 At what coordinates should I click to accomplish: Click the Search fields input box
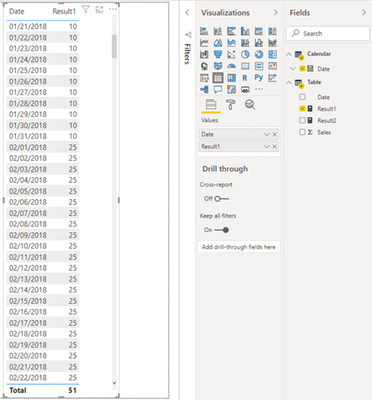point(328,33)
